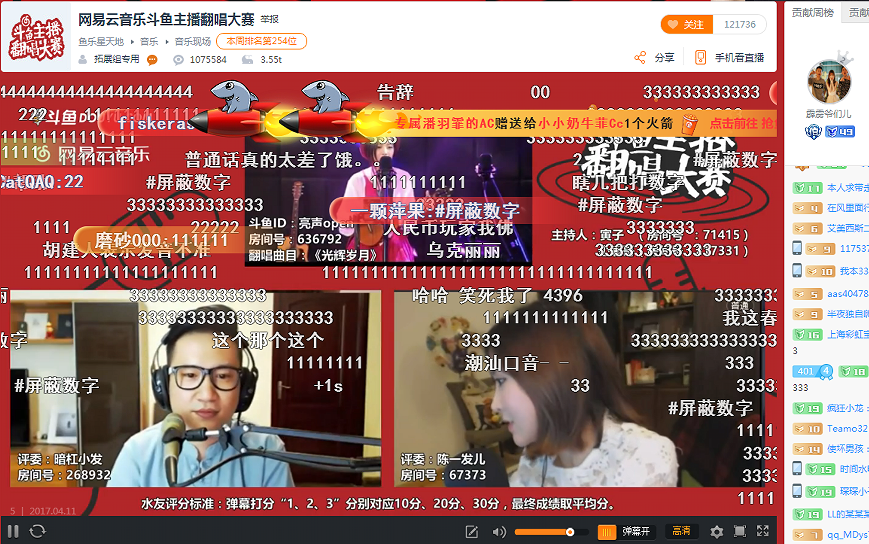Click the 401 fan badge in chat

812,371
